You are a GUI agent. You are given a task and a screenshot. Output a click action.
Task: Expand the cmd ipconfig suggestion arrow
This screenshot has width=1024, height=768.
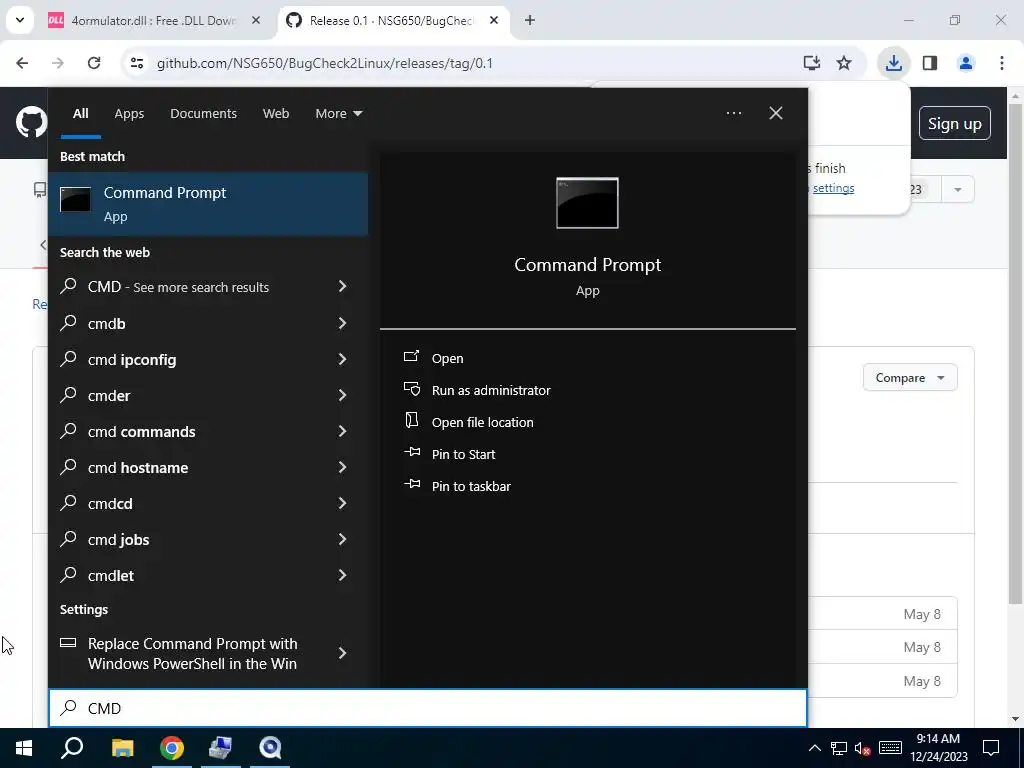coord(342,359)
